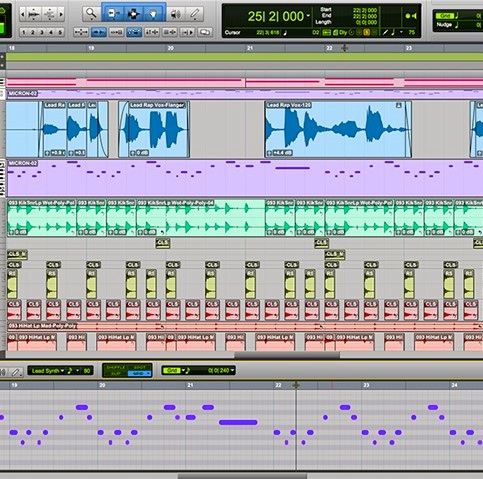Click the Start selection field
Image resolution: width=483 pixels, height=479 pixels.
365,10
